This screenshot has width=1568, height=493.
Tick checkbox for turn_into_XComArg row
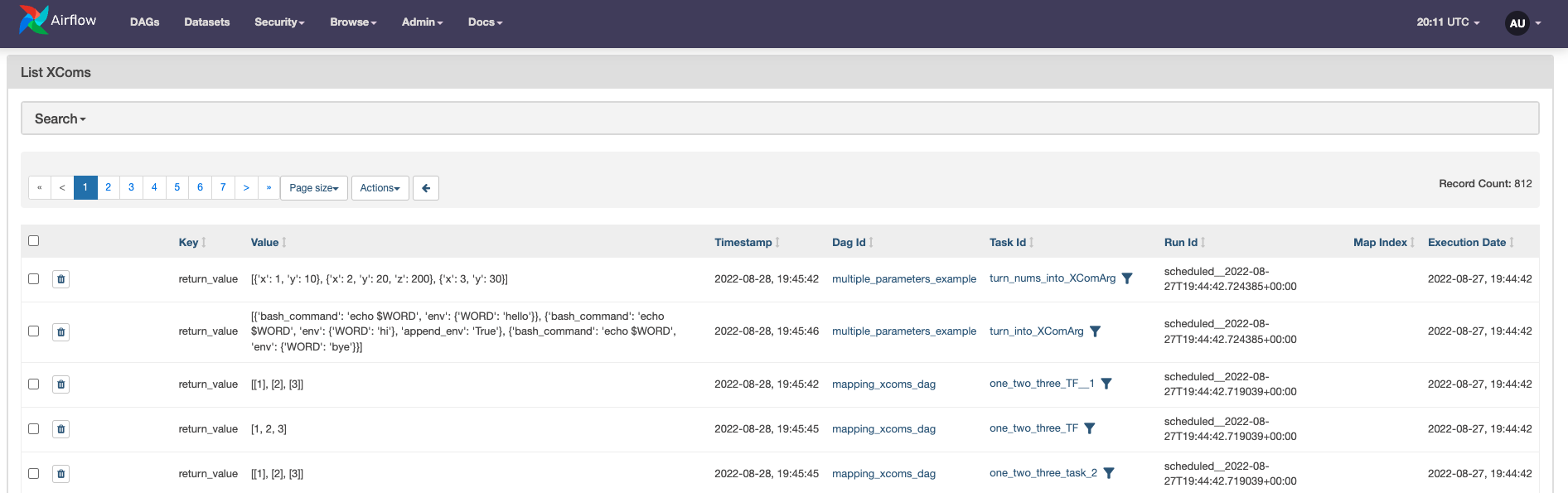pos(34,331)
